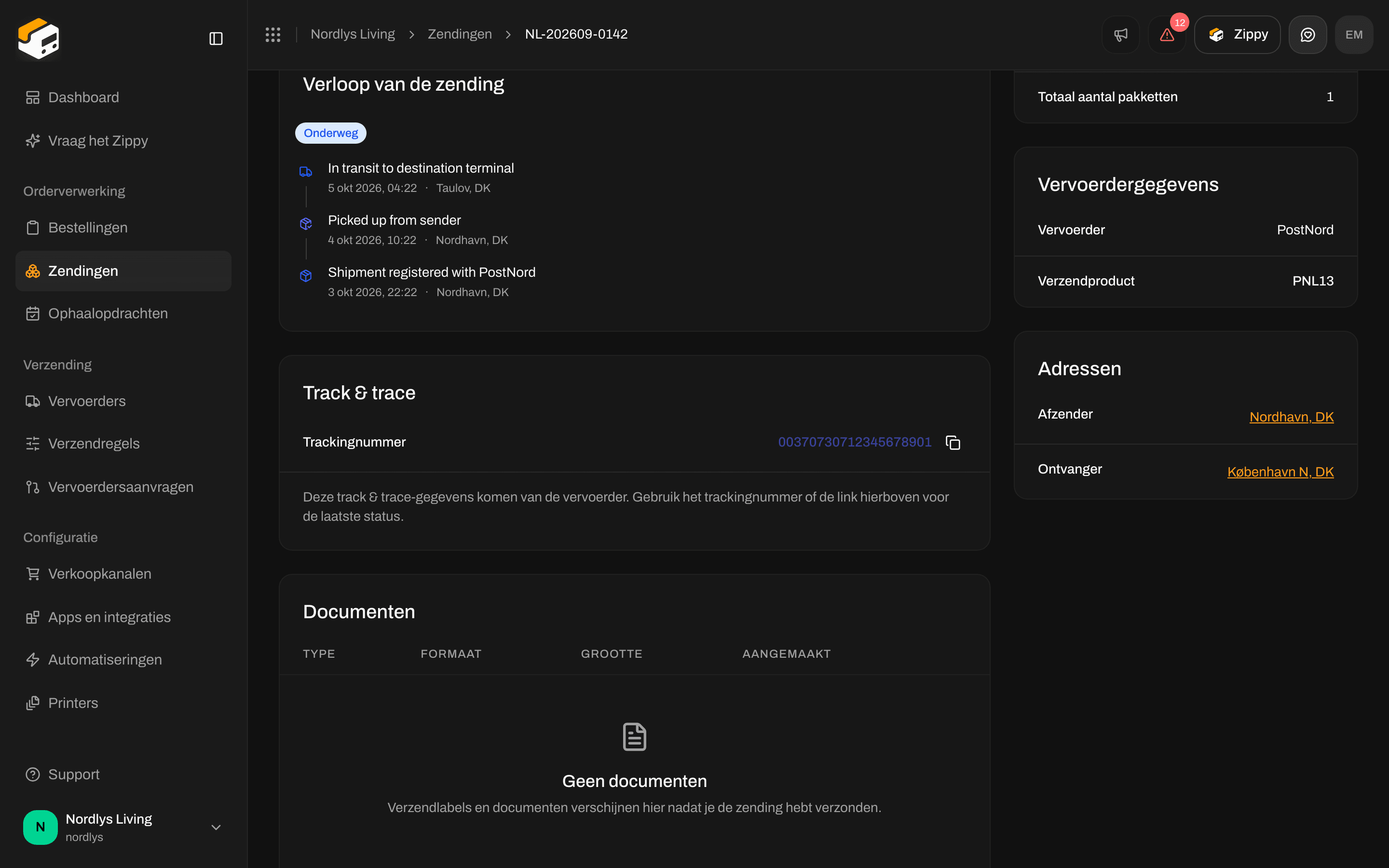Viewport: 1389px width, 868px height.
Task: Click the Printers icon
Action: (33, 703)
